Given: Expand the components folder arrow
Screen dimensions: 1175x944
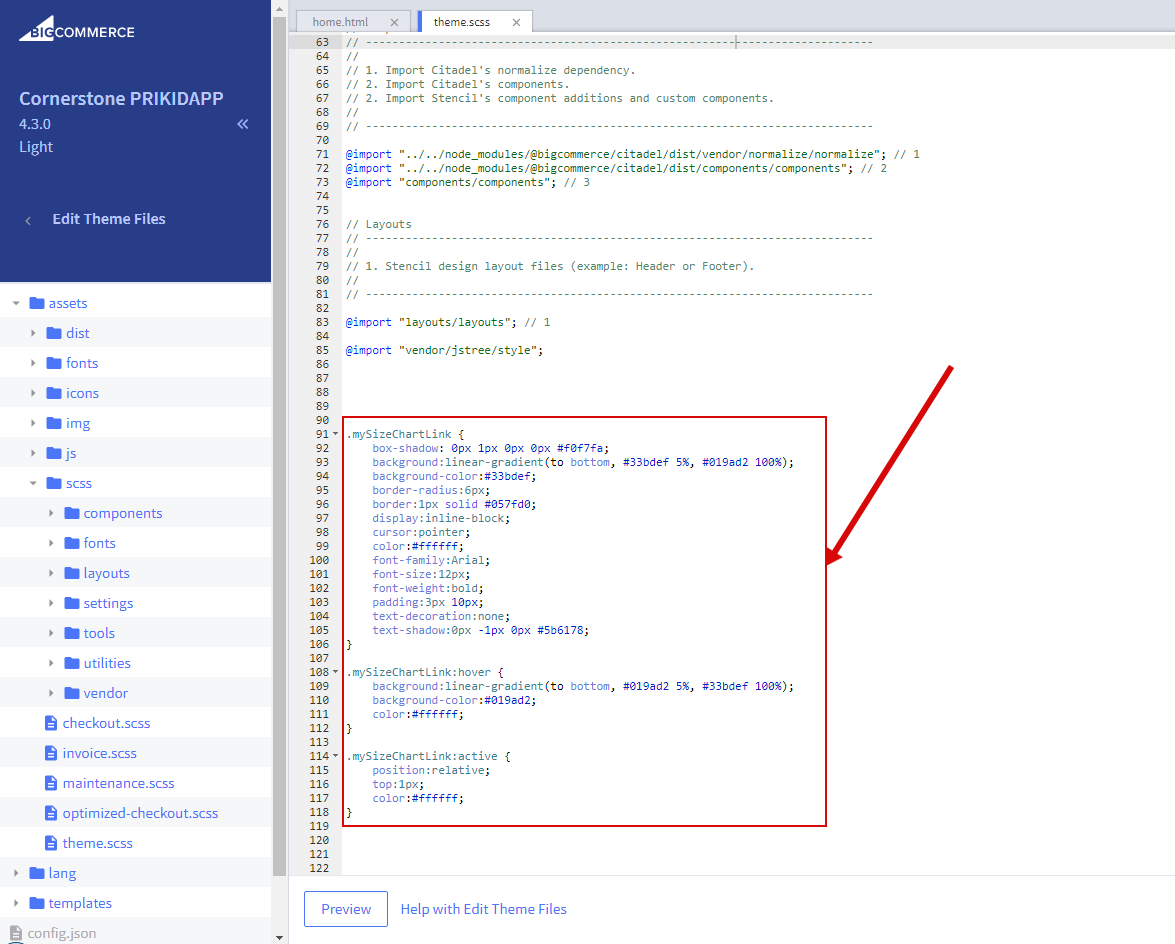Looking at the screenshot, I should (51, 513).
